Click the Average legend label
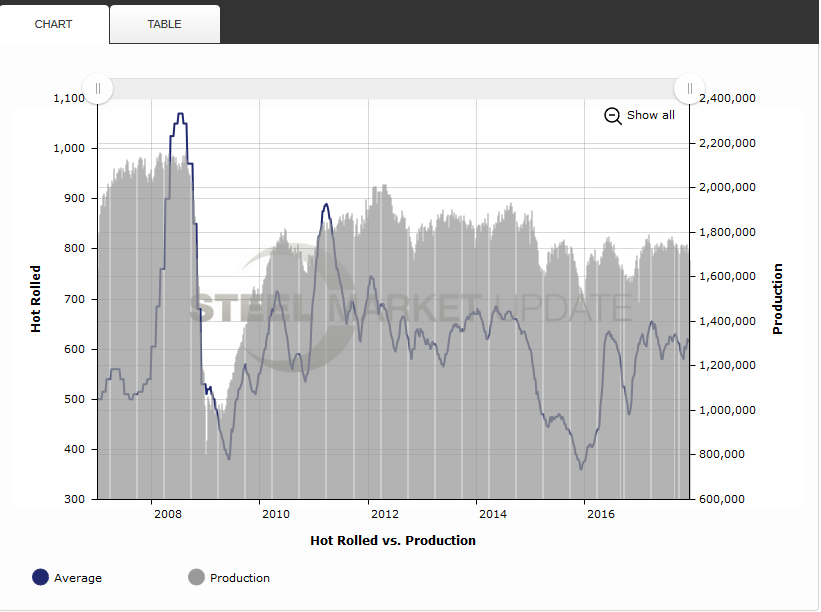 click(x=78, y=578)
